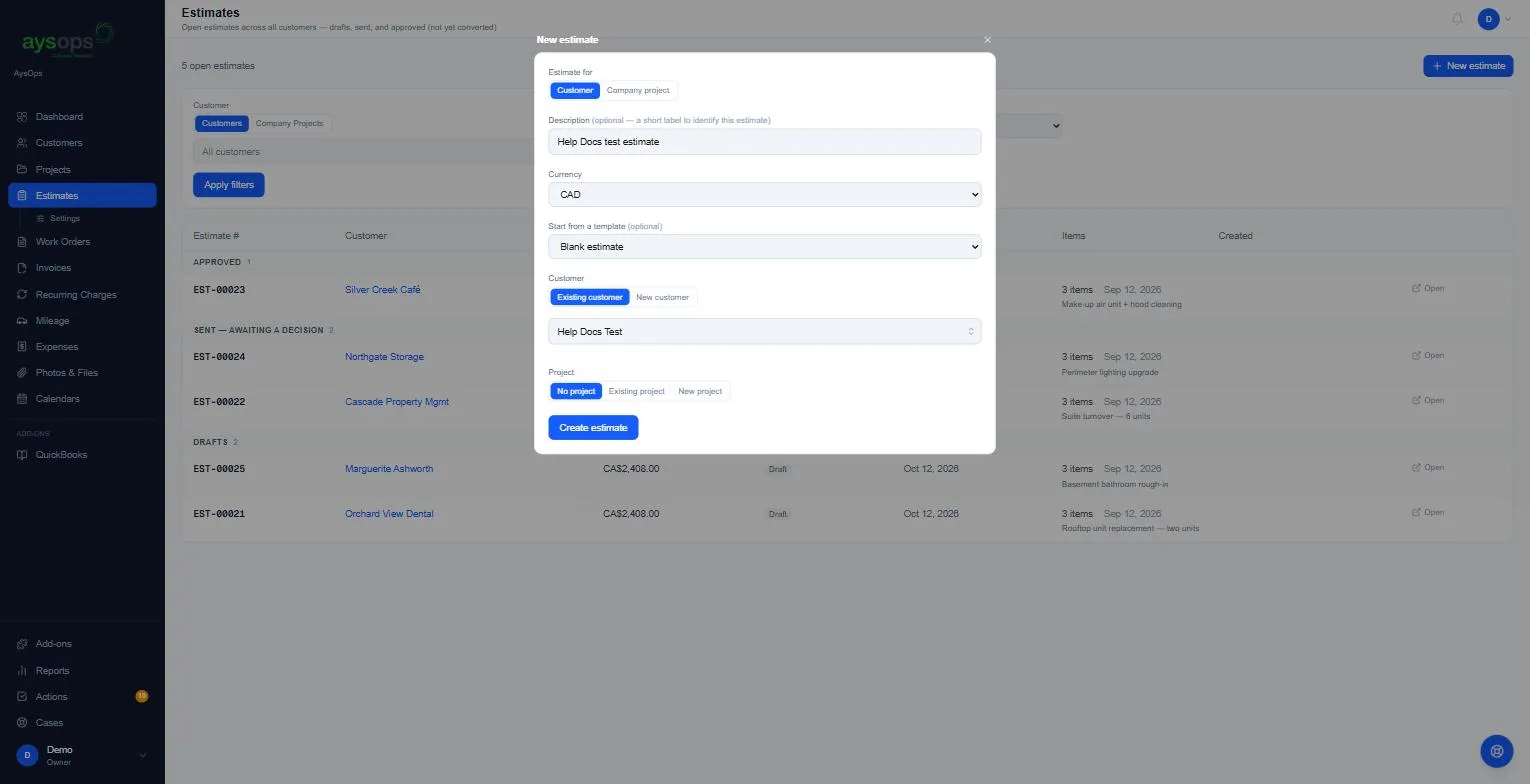Viewport: 1530px width, 784px height.
Task: Close the New estimate dialog
Action: point(987,40)
